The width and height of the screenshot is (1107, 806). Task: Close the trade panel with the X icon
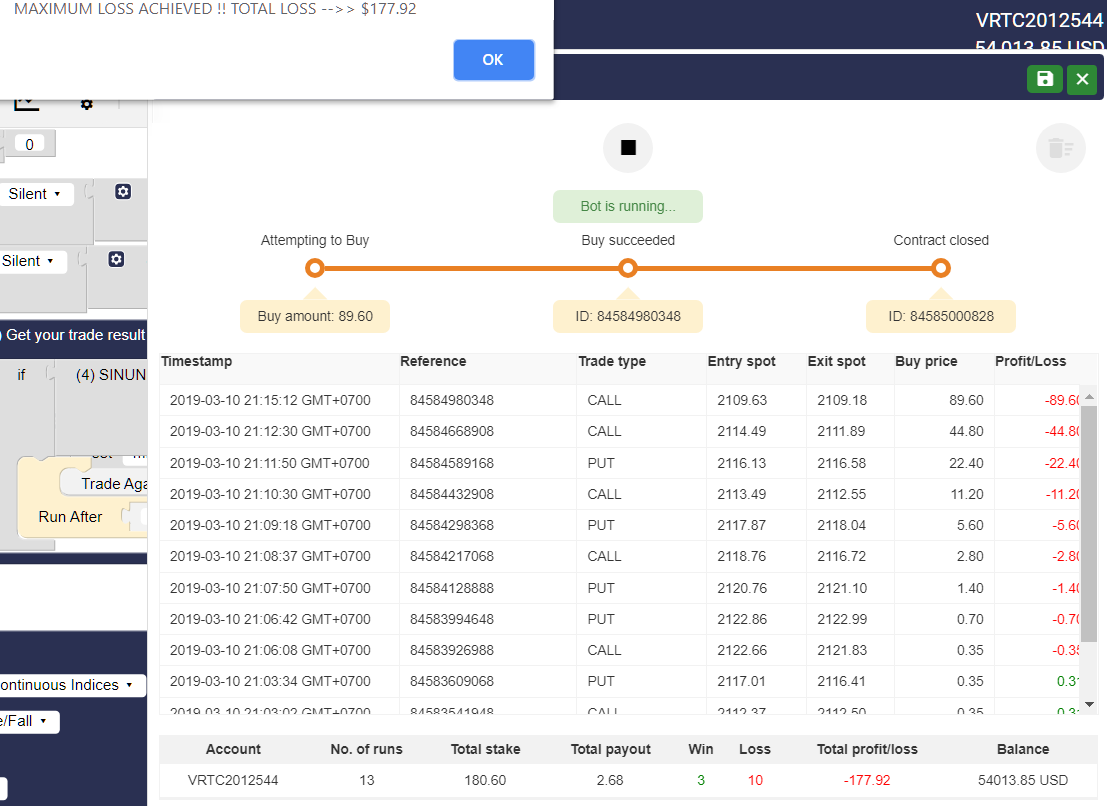pos(1082,78)
